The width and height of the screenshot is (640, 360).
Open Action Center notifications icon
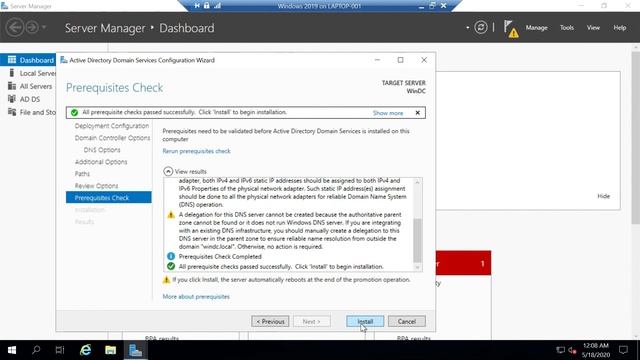tap(623, 350)
